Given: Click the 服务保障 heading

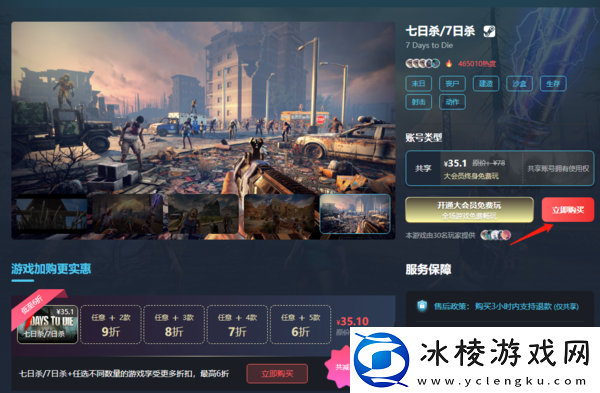Looking at the screenshot, I should point(428,269).
